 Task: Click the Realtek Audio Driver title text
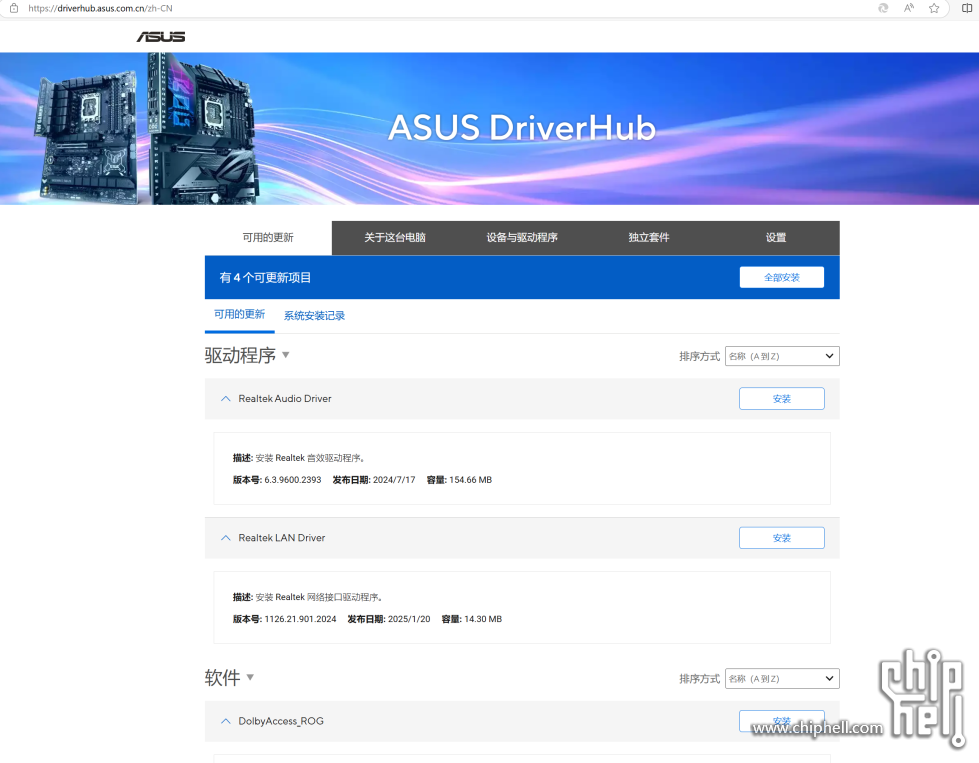pos(285,398)
